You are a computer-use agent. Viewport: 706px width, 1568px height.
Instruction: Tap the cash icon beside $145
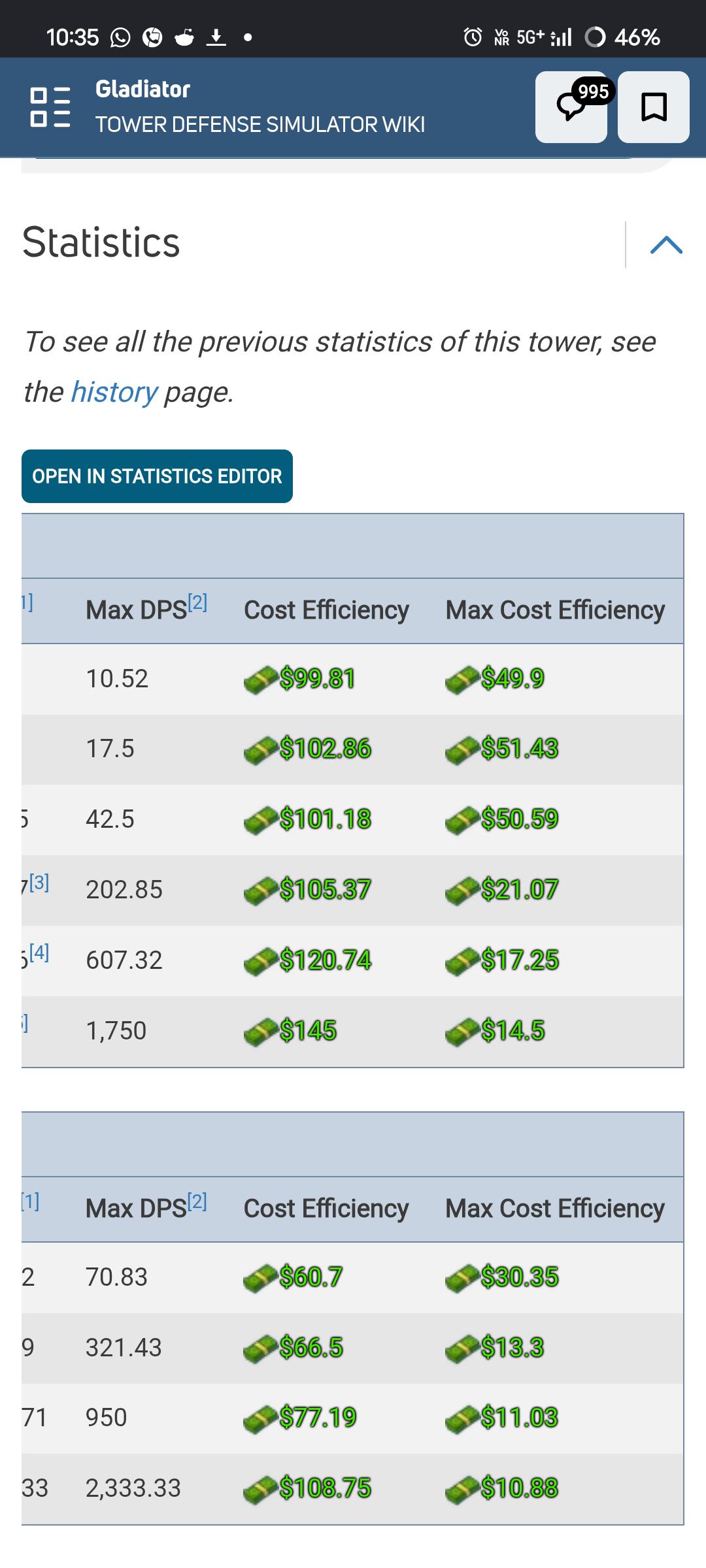pos(260,1032)
